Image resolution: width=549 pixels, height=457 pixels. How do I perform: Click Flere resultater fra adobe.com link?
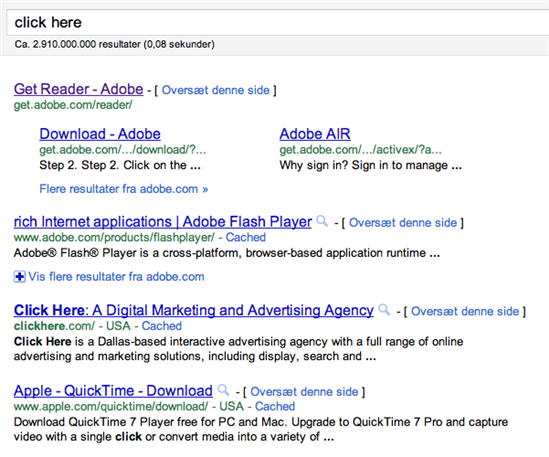124,189
